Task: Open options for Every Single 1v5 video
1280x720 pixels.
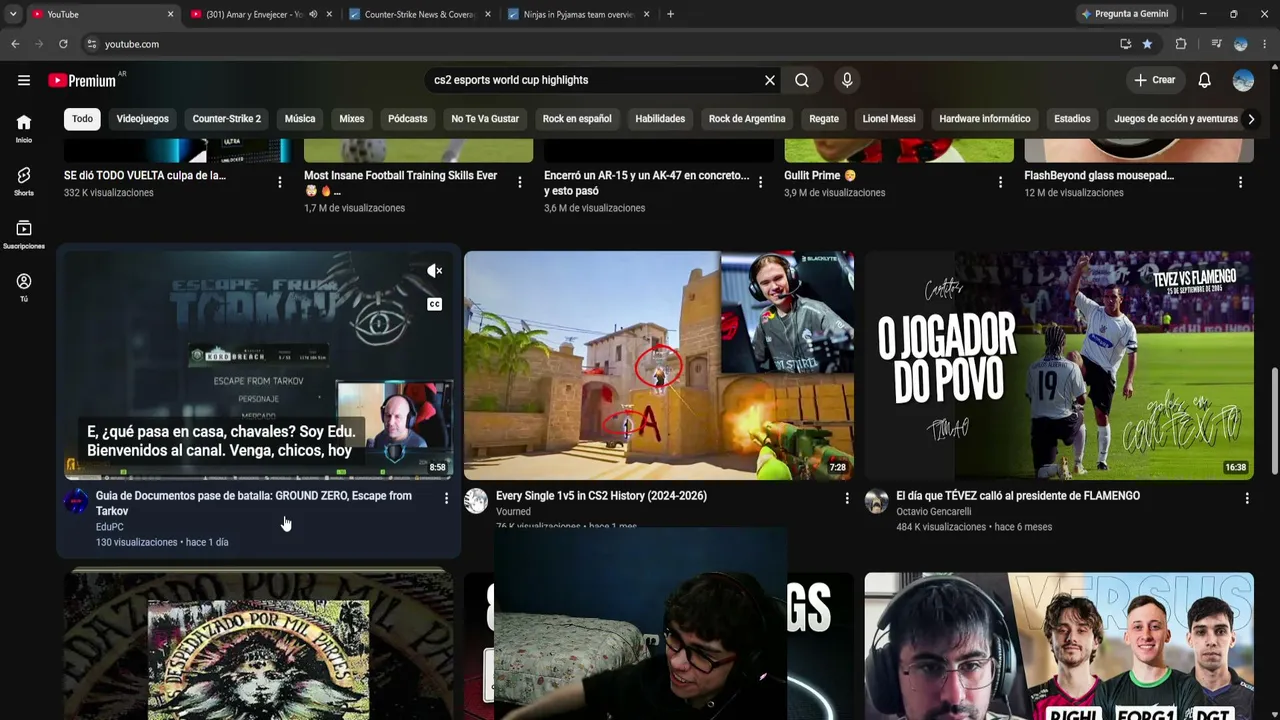Action: click(x=847, y=498)
